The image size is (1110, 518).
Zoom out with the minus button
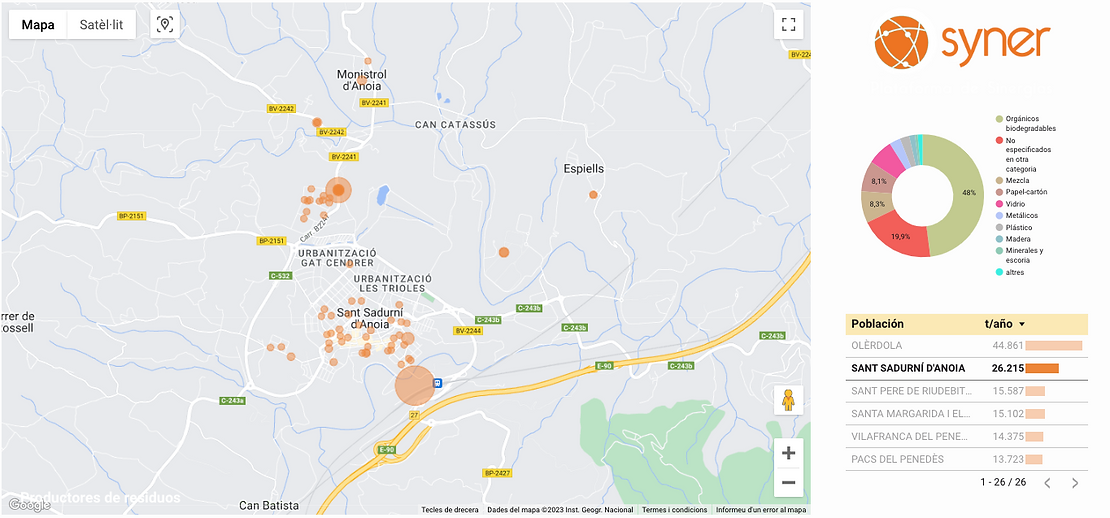click(x=788, y=483)
